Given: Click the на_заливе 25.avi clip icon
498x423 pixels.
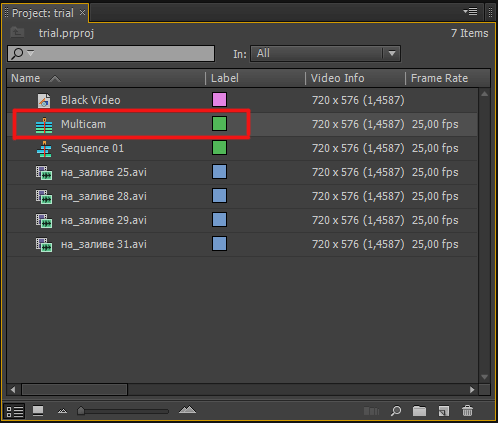Looking at the screenshot, I should (x=44, y=173).
